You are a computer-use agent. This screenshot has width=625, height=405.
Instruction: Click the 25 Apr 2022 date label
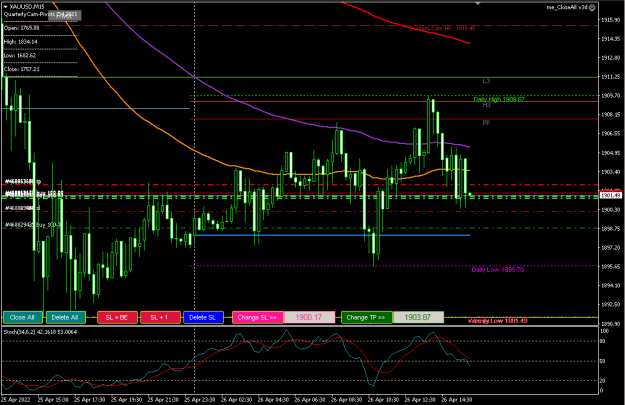pyautogui.click(x=15, y=399)
